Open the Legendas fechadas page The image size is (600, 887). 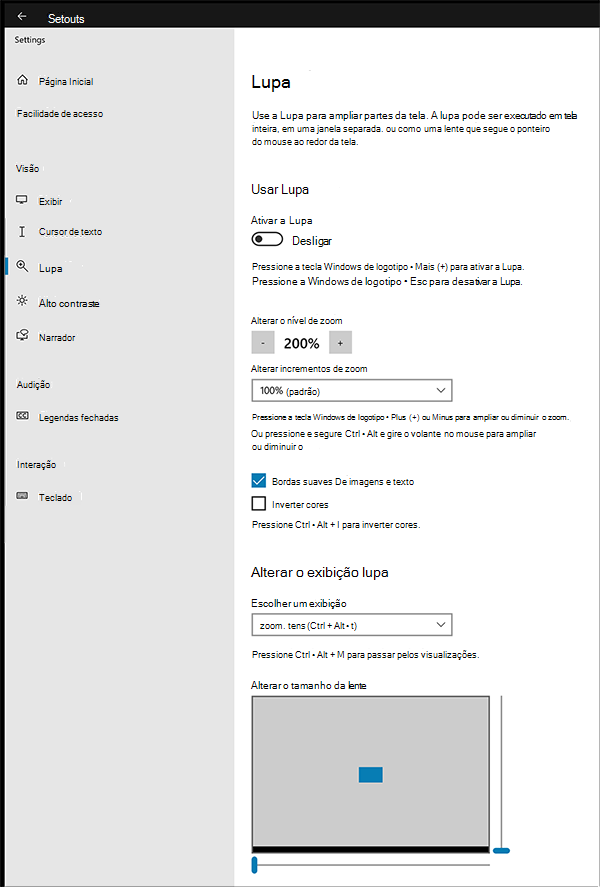pyautogui.click(x=79, y=418)
